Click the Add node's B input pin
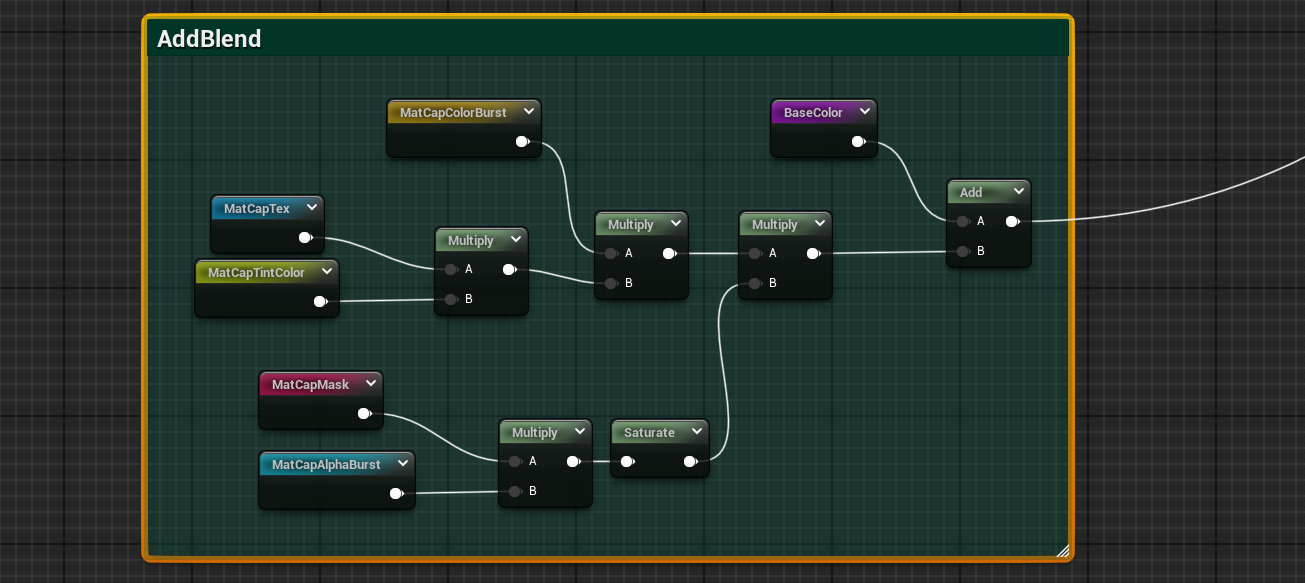Viewport: 1305px width, 583px height. pyautogui.click(x=962, y=251)
